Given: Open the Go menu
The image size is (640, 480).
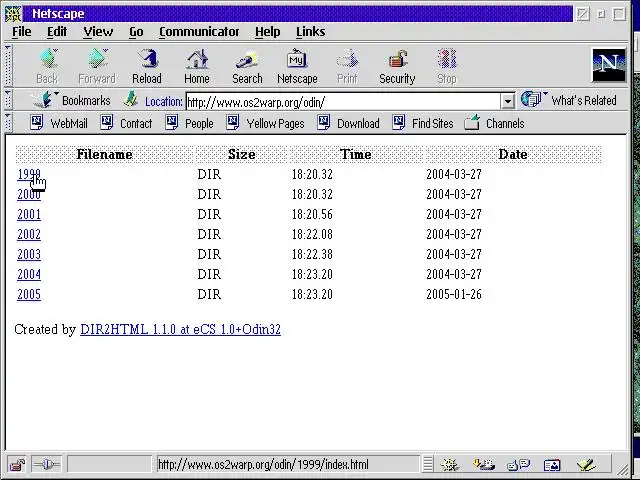Looking at the screenshot, I should click(136, 31).
